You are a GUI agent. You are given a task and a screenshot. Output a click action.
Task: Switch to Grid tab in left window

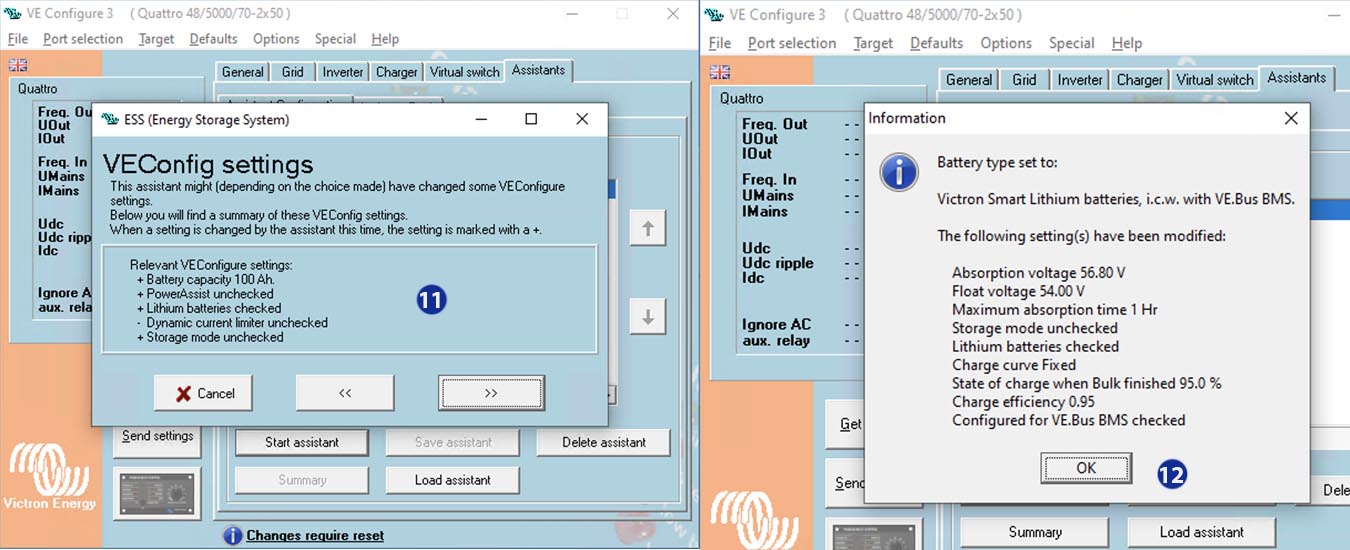point(292,72)
